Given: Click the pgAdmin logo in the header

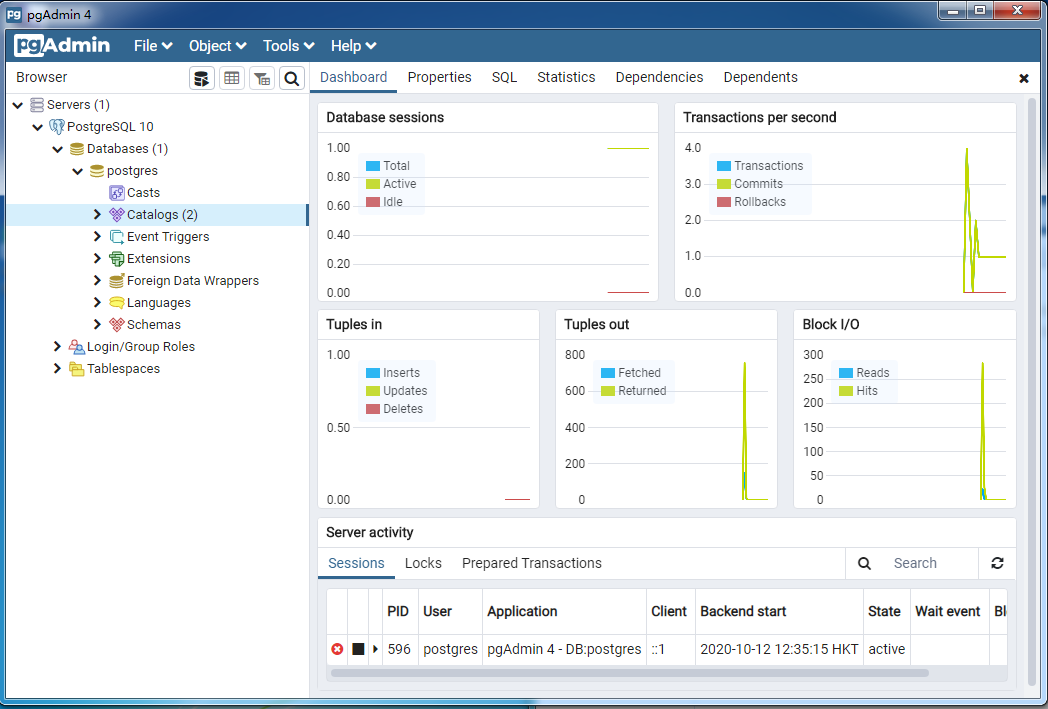Looking at the screenshot, I should (x=62, y=45).
